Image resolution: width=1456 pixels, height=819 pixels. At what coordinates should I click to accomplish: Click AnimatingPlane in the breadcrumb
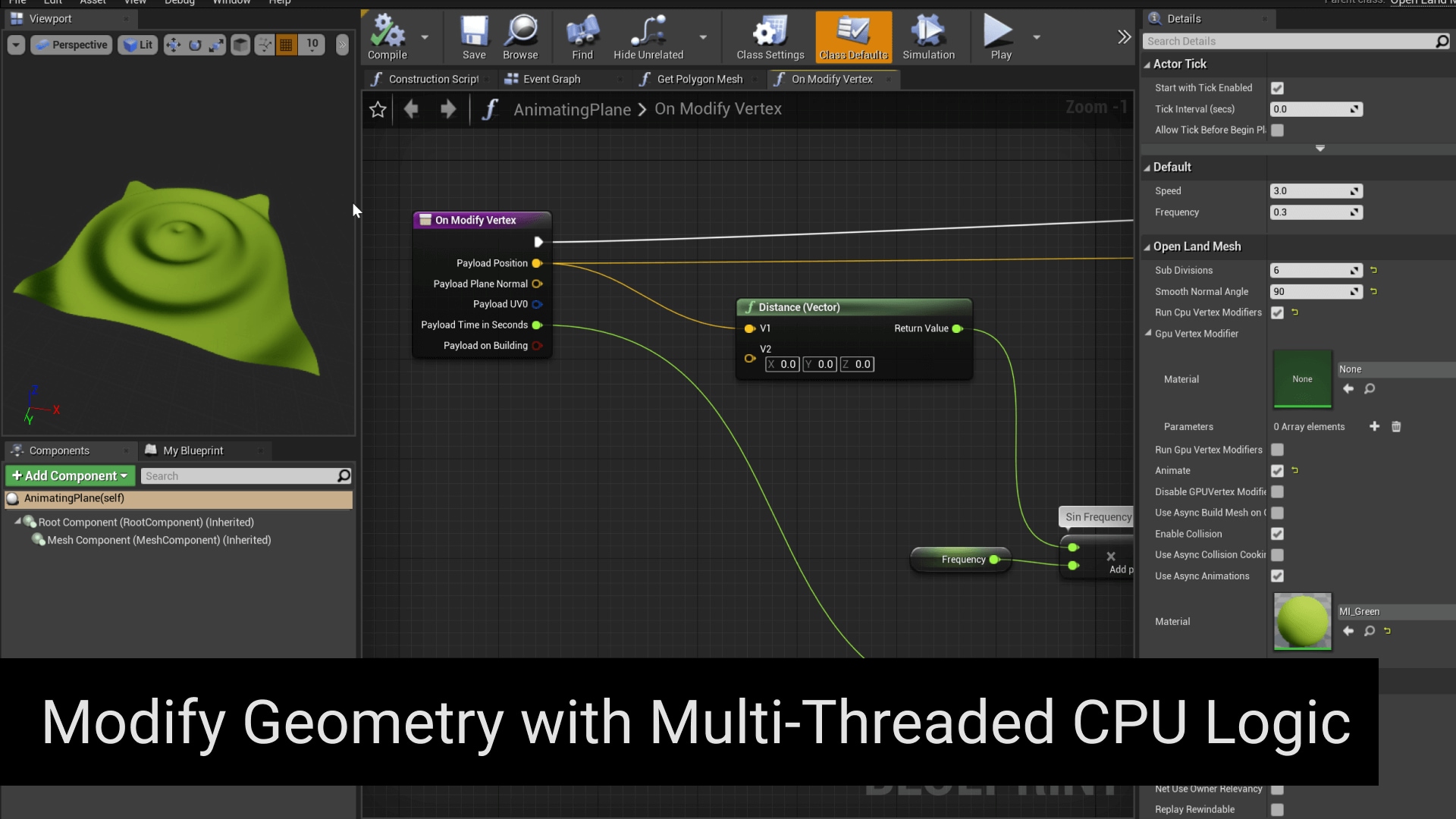point(572,110)
